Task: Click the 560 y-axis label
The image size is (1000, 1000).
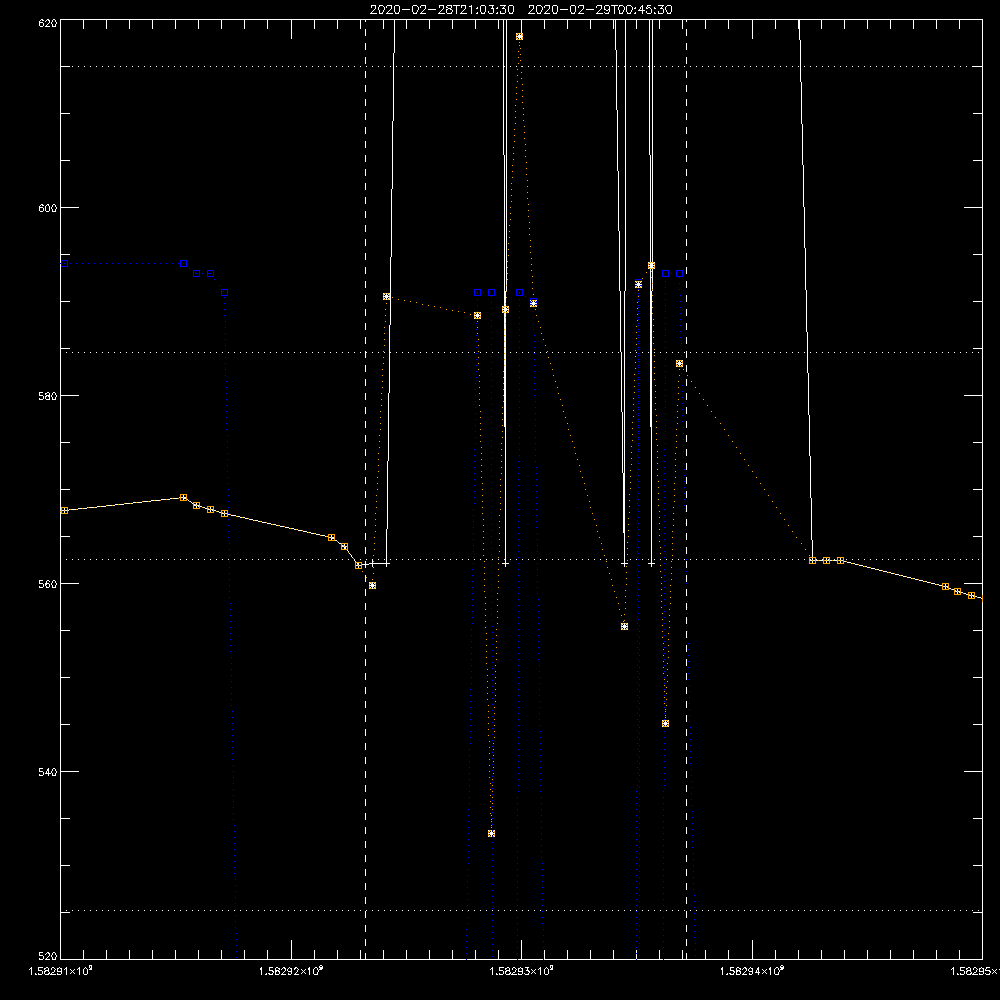Action: [49, 584]
